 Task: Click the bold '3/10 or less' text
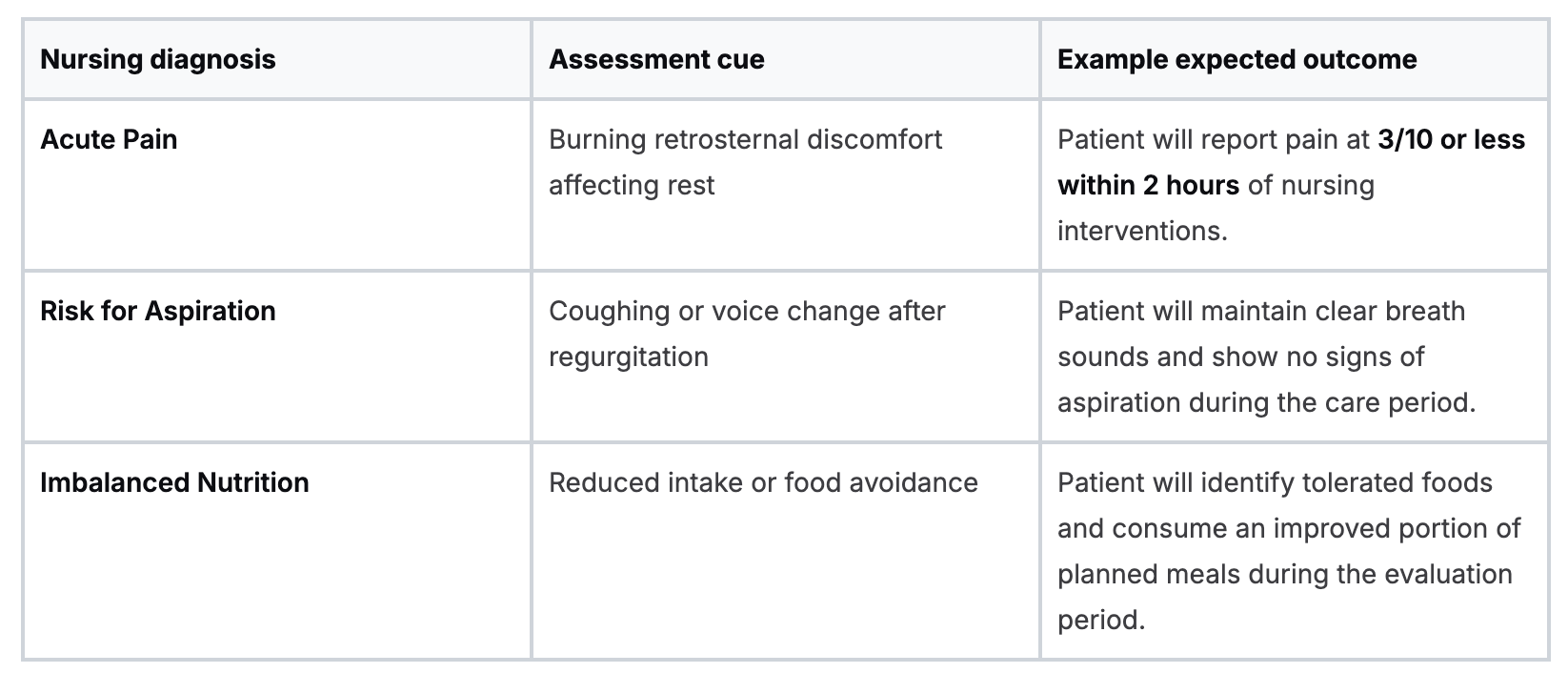click(x=1451, y=139)
